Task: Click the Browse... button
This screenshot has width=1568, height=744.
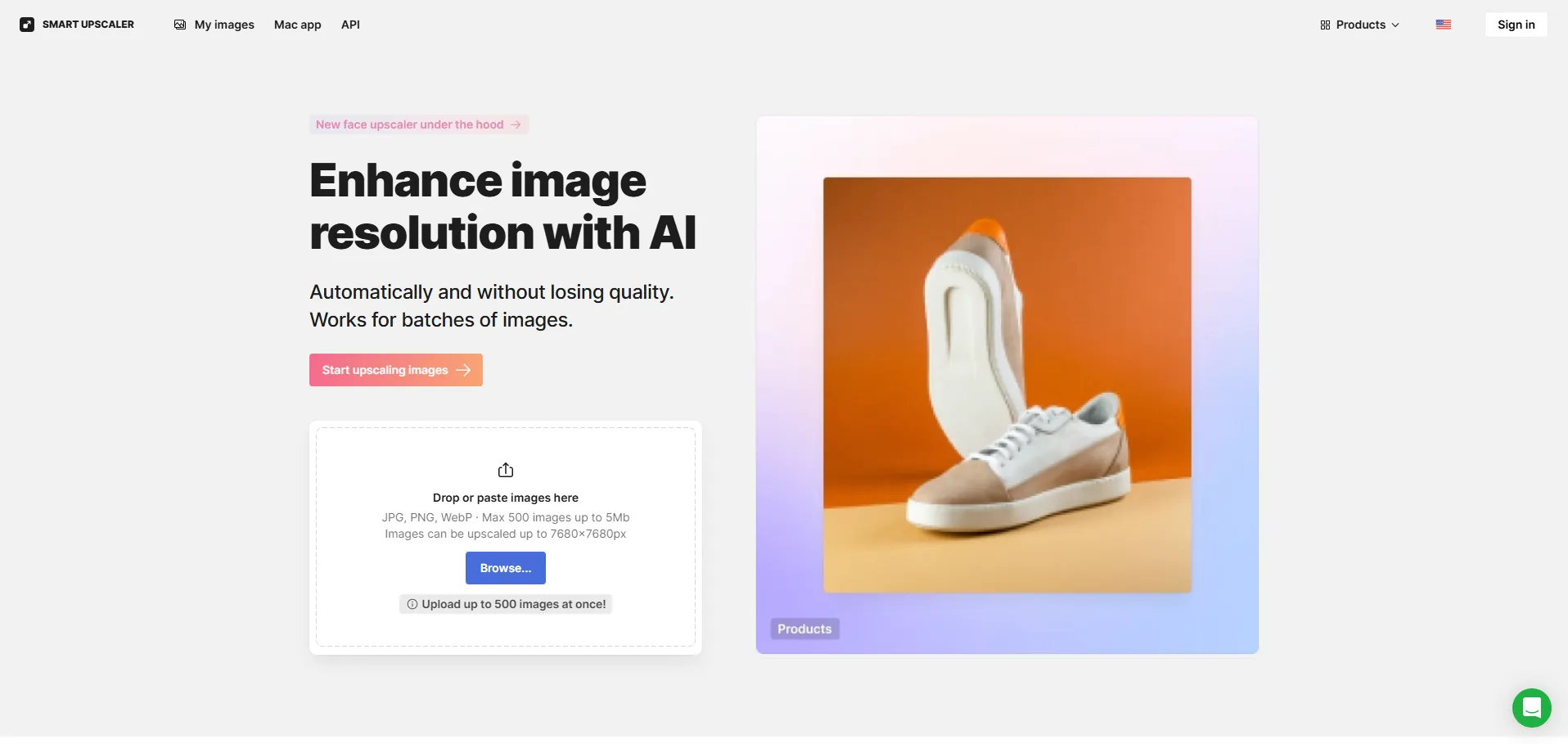Action: click(506, 568)
